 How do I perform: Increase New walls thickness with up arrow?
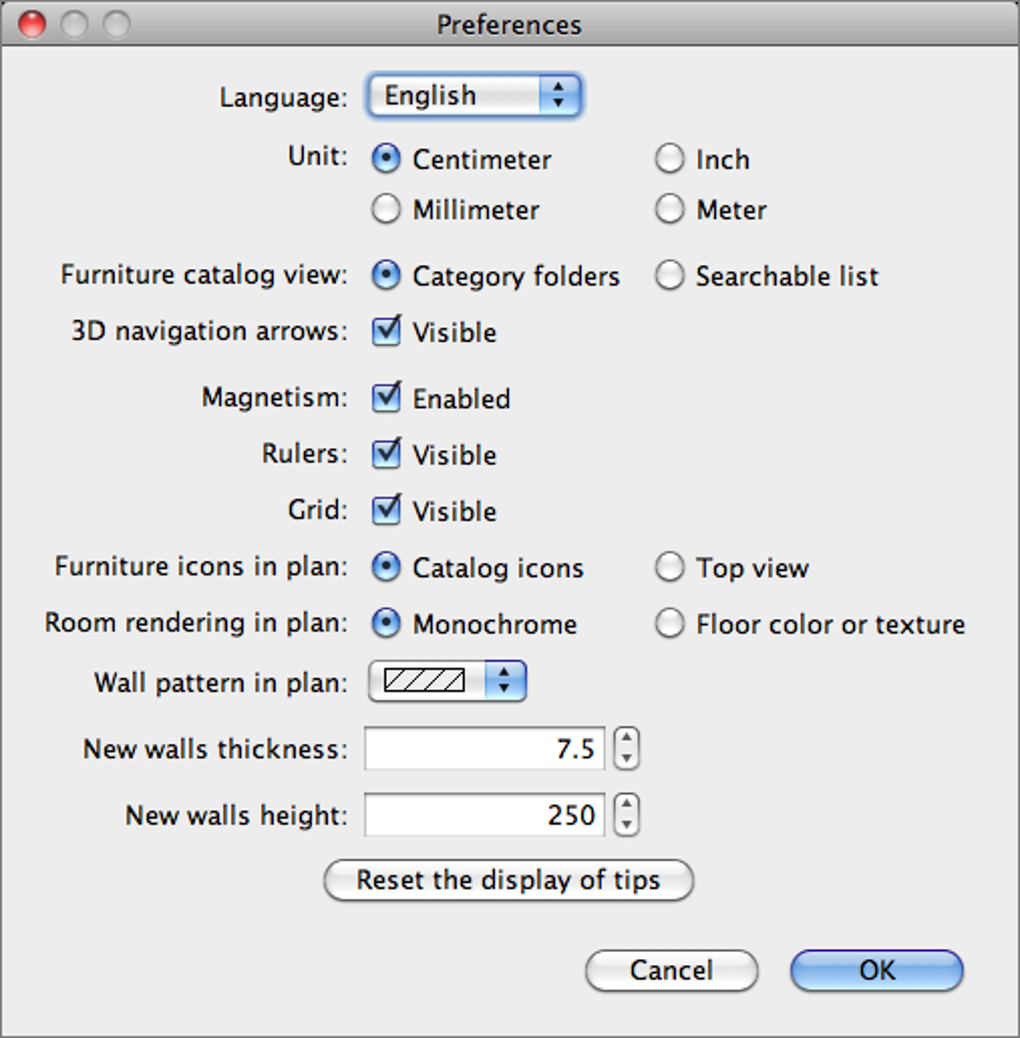point(626,740)
